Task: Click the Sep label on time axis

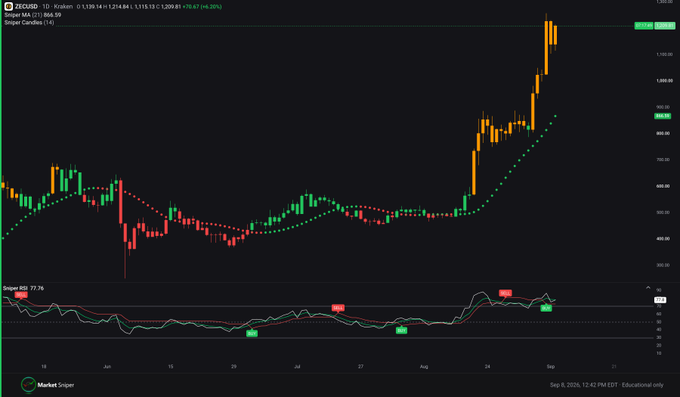Action: point(550,367)
